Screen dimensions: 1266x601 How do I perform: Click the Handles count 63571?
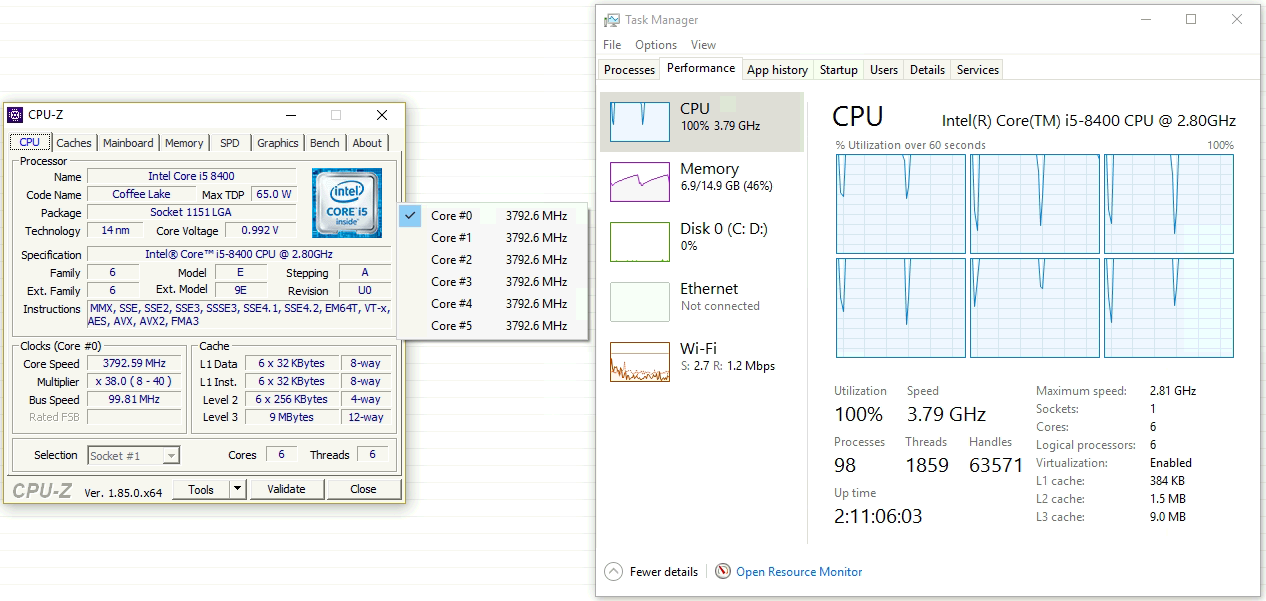996,465
